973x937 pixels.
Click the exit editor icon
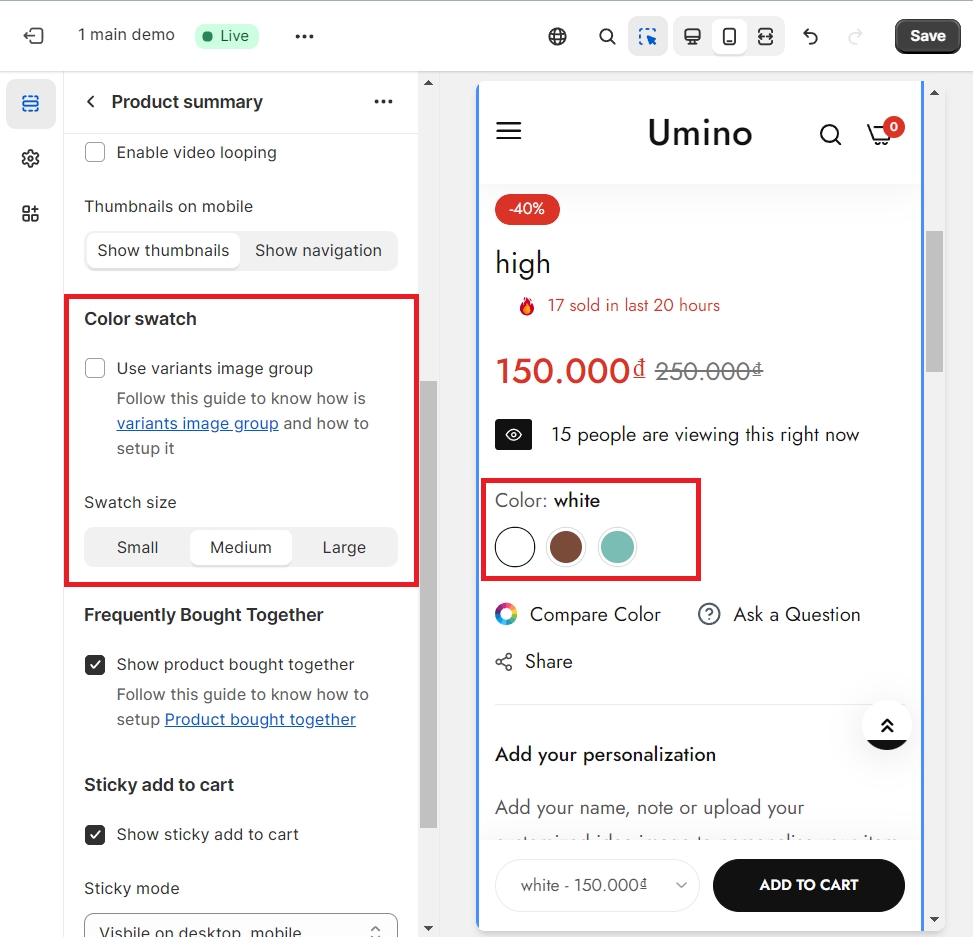pos(34,36)
